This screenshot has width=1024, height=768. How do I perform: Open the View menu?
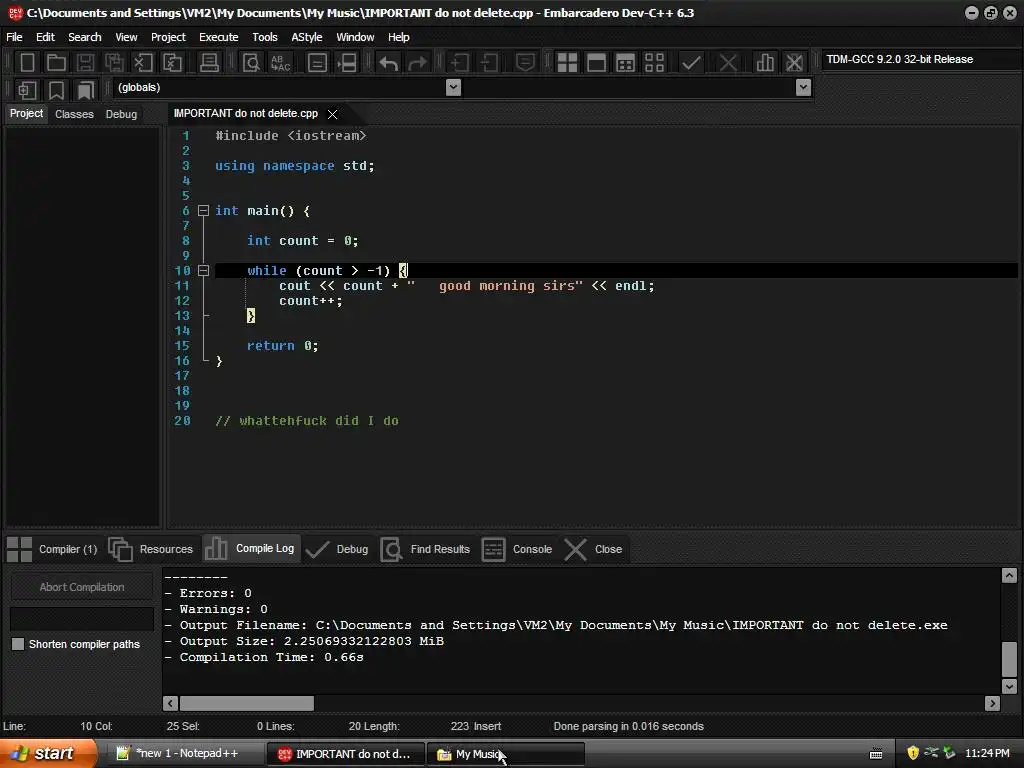pos(126,37)
